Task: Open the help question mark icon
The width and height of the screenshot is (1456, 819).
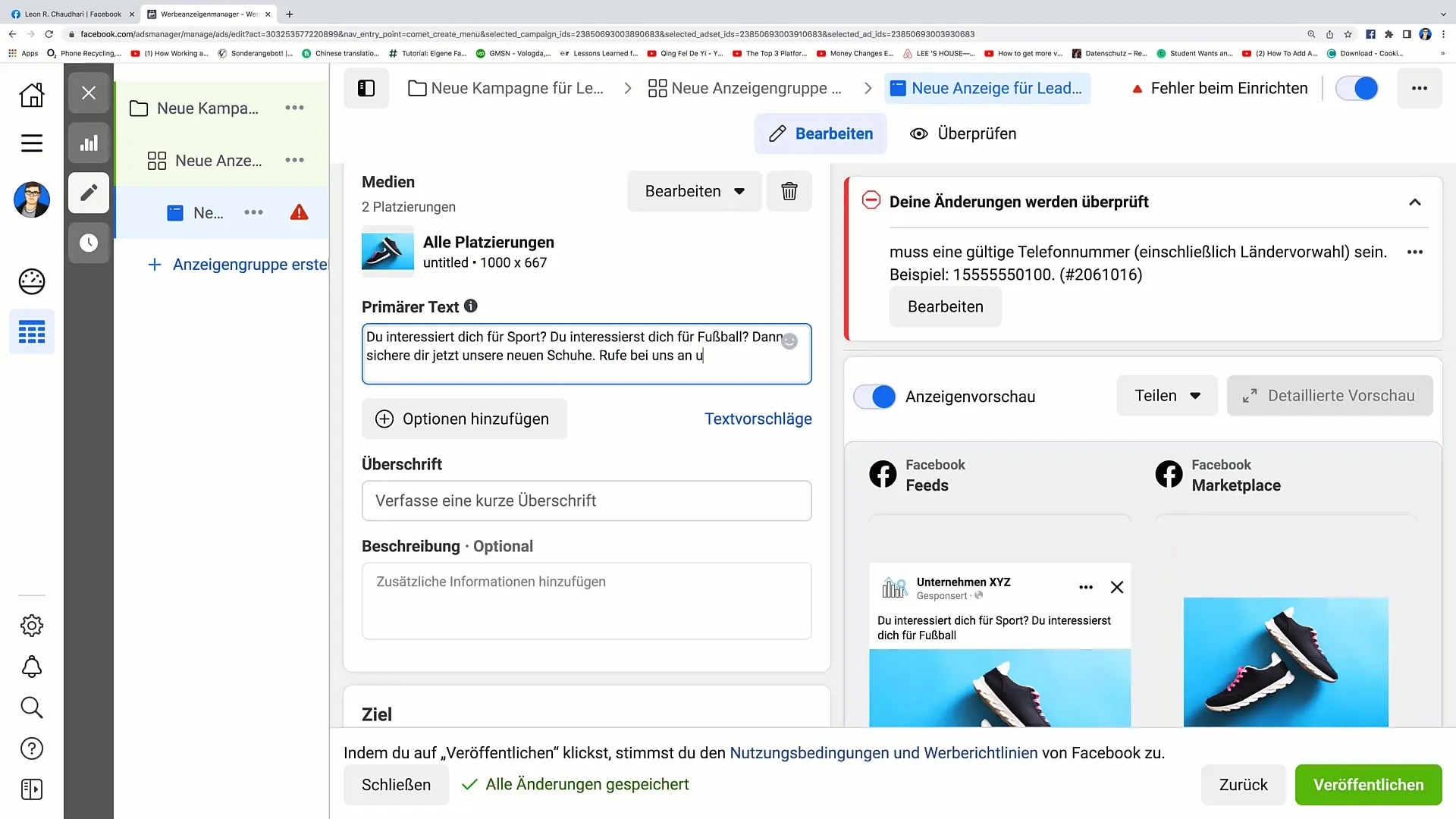Action: click(31, 748)
